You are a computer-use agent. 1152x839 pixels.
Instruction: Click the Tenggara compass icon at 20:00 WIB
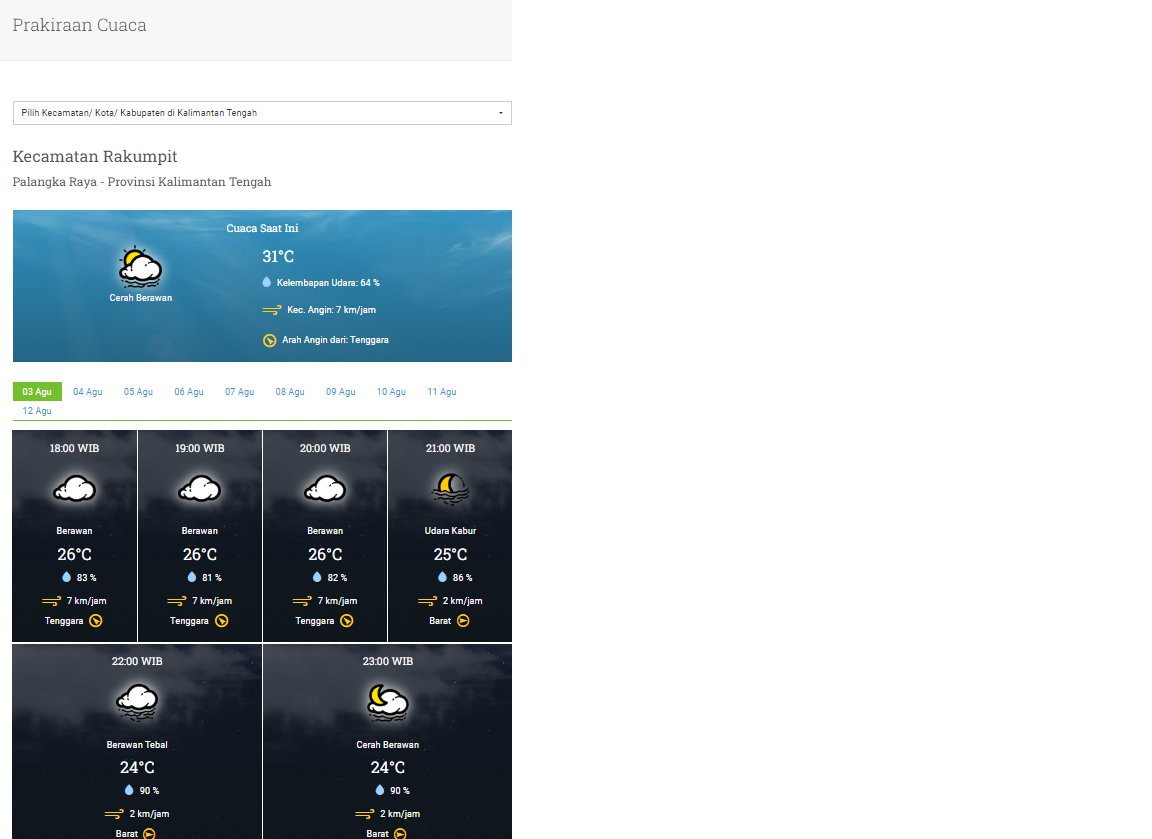point(347,621)
